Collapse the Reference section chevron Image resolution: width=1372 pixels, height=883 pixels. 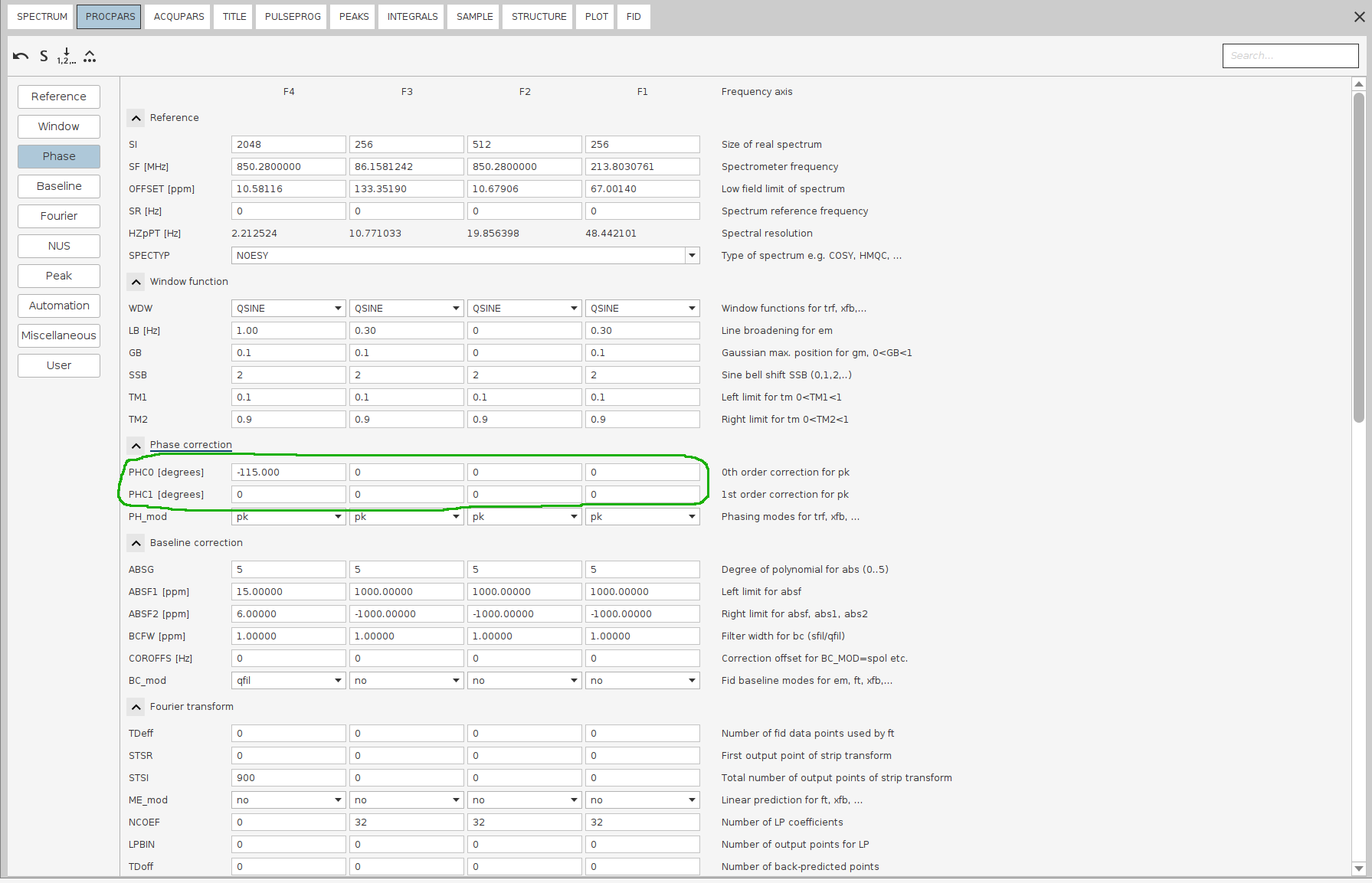tap(136, 118)
